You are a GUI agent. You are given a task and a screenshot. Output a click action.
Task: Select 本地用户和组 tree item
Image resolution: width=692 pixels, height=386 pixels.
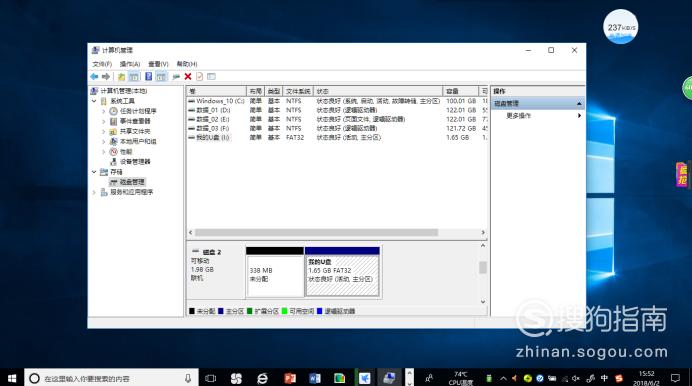[138, 142]
